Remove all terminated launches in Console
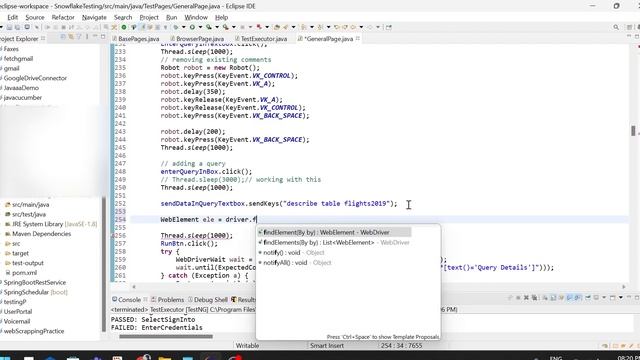 tap(535, 298)
